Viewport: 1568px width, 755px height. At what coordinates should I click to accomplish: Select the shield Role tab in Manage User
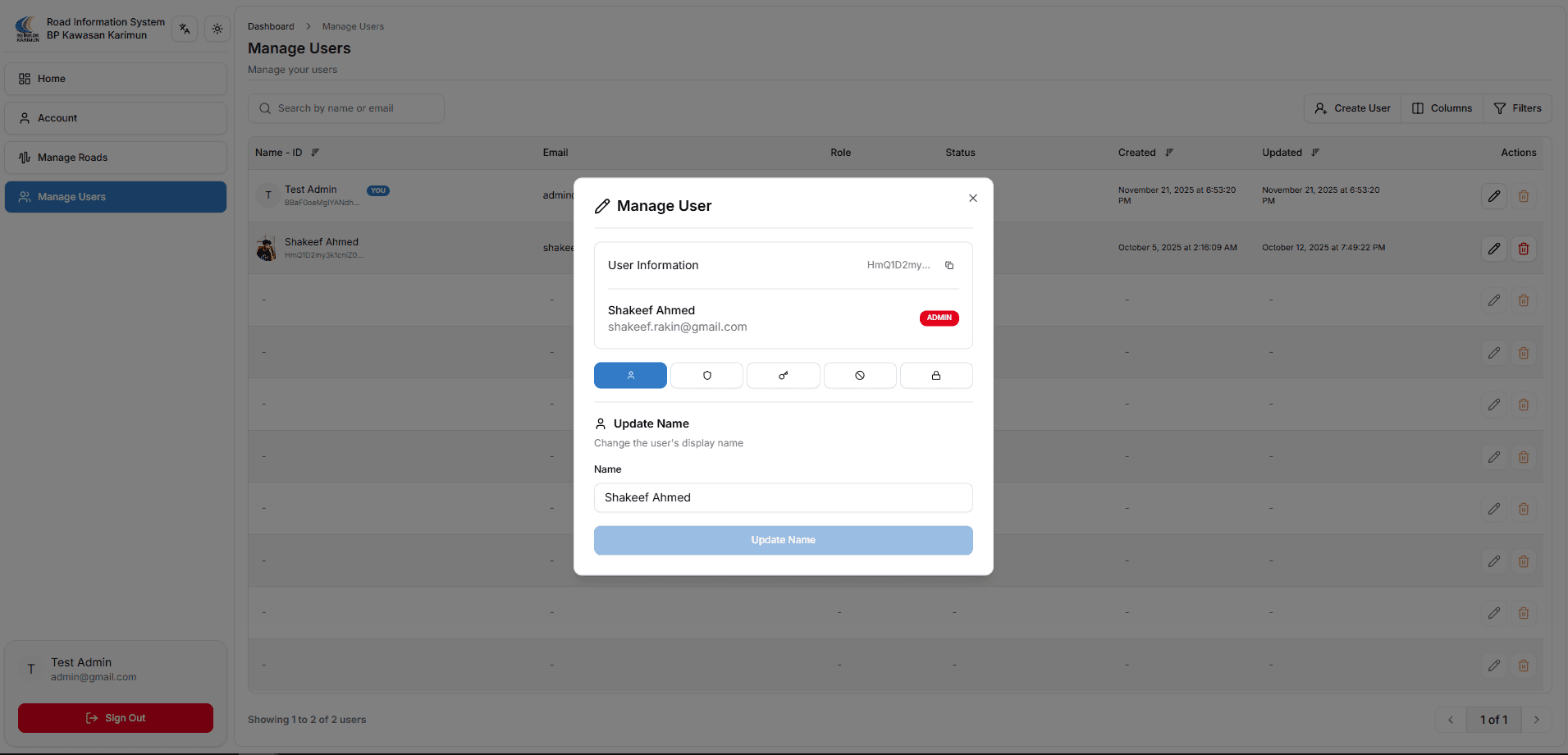706,375
